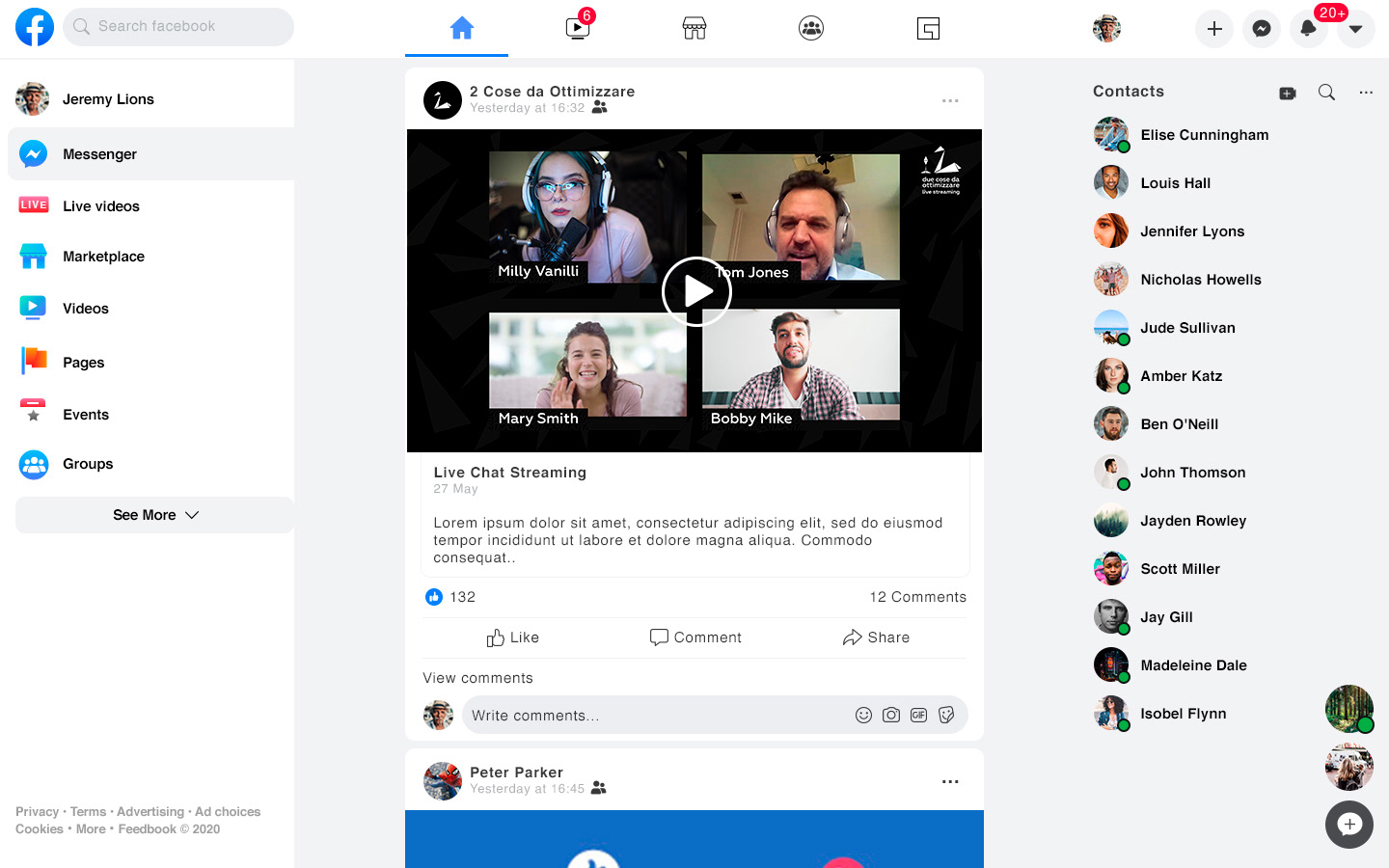Image resolution: width=1389 pixels, height=868 pixels.
Task: Open Messenger icon in top bar
Action: coord(1261,29)
